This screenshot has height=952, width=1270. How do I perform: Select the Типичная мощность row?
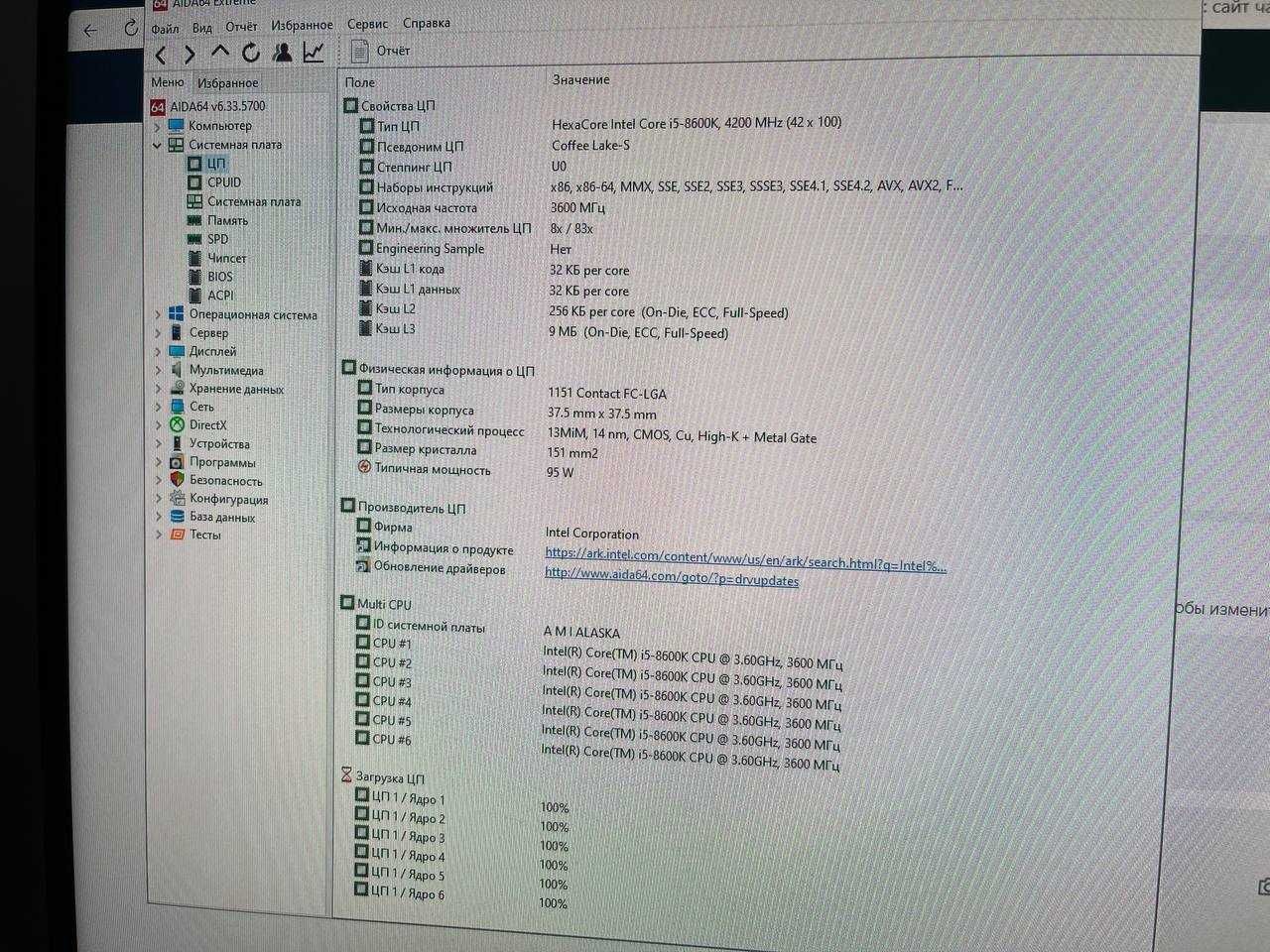tap(466, 470)
